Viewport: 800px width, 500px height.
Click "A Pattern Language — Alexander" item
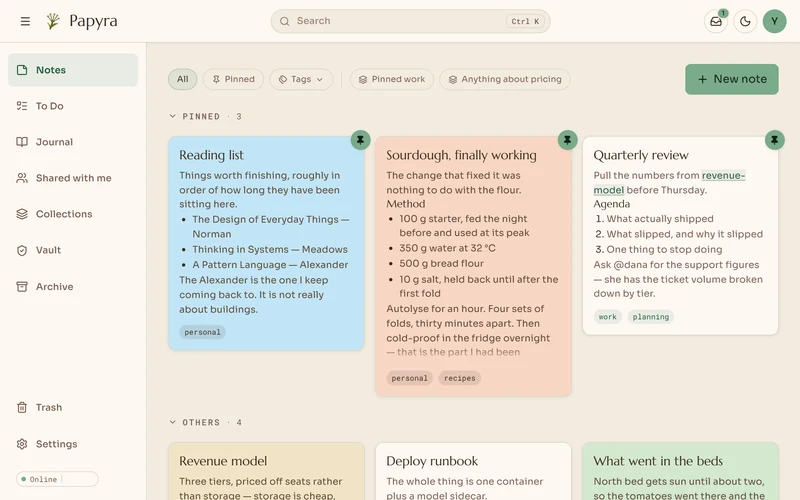pos(270,265)
